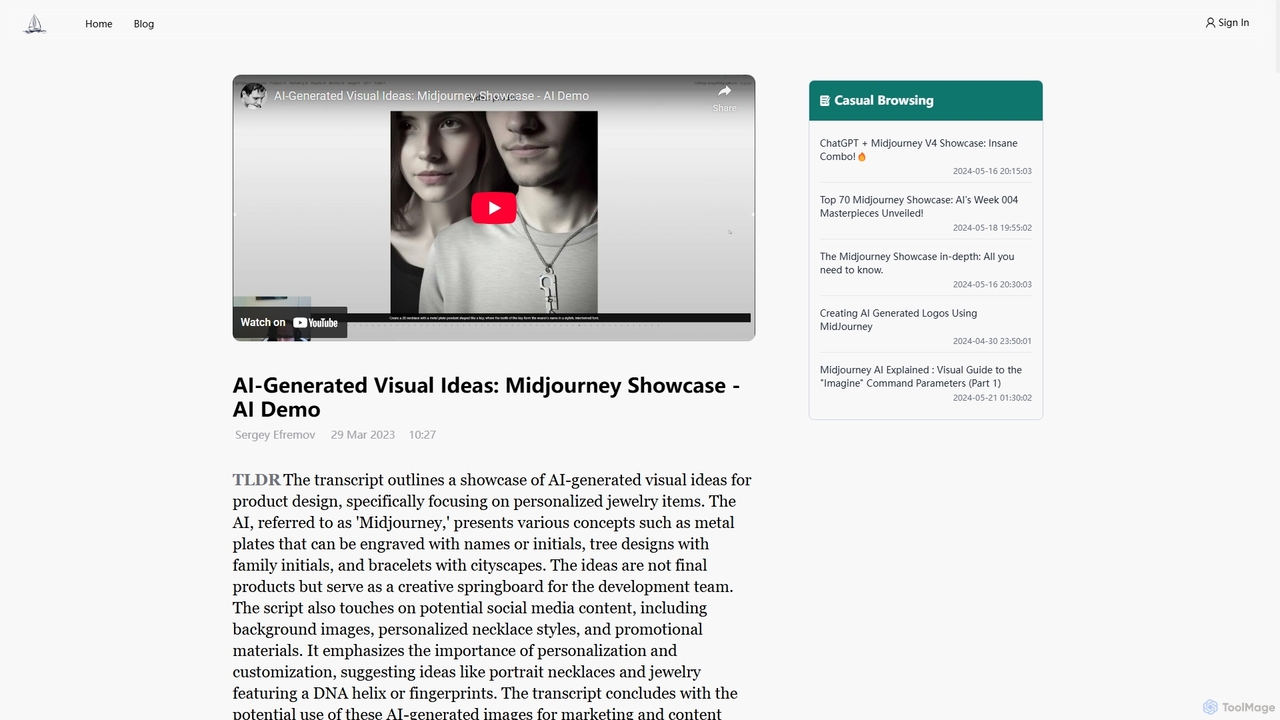This screenshot has height=720, width=1280.
Task: Click the user icon beside Sign In
Action: click(1210, 23)
